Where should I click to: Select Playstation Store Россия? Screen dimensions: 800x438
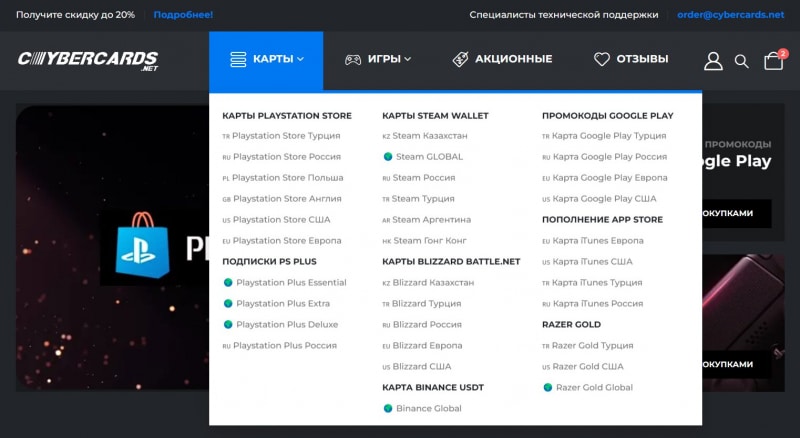282,157
